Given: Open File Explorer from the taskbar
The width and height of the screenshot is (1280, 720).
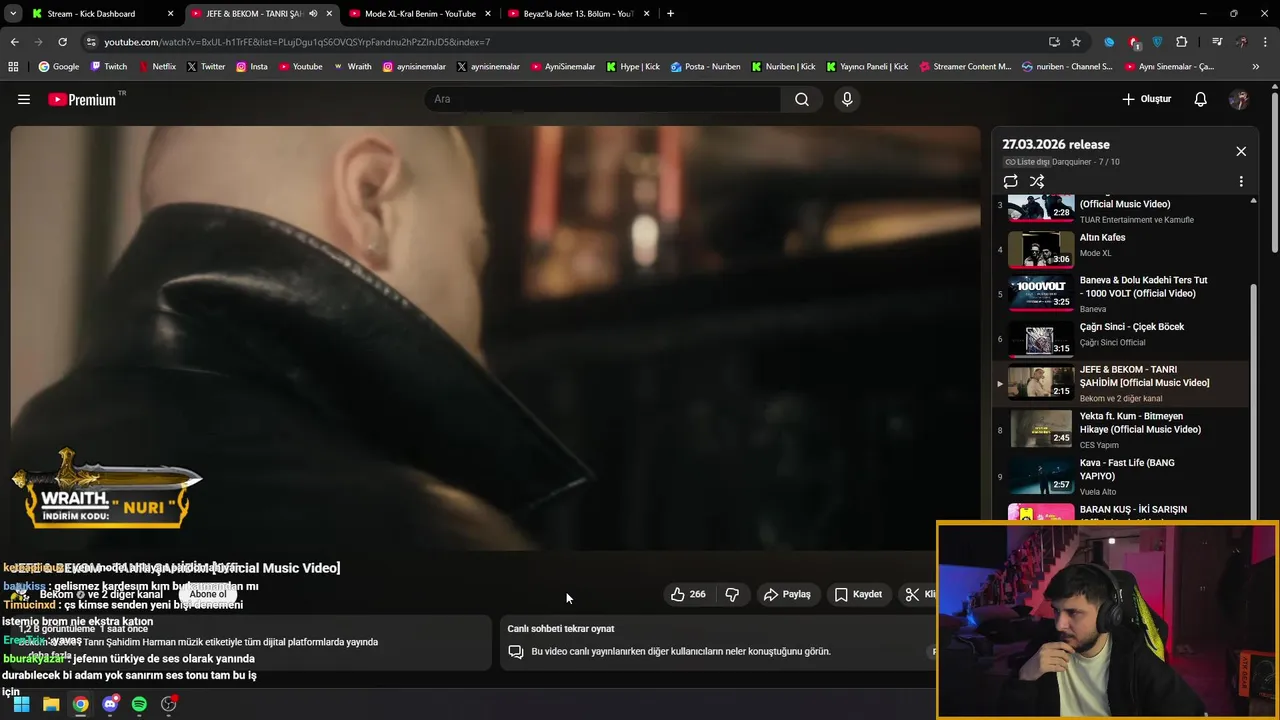Looking at the screenshot, I should [51, 704].
